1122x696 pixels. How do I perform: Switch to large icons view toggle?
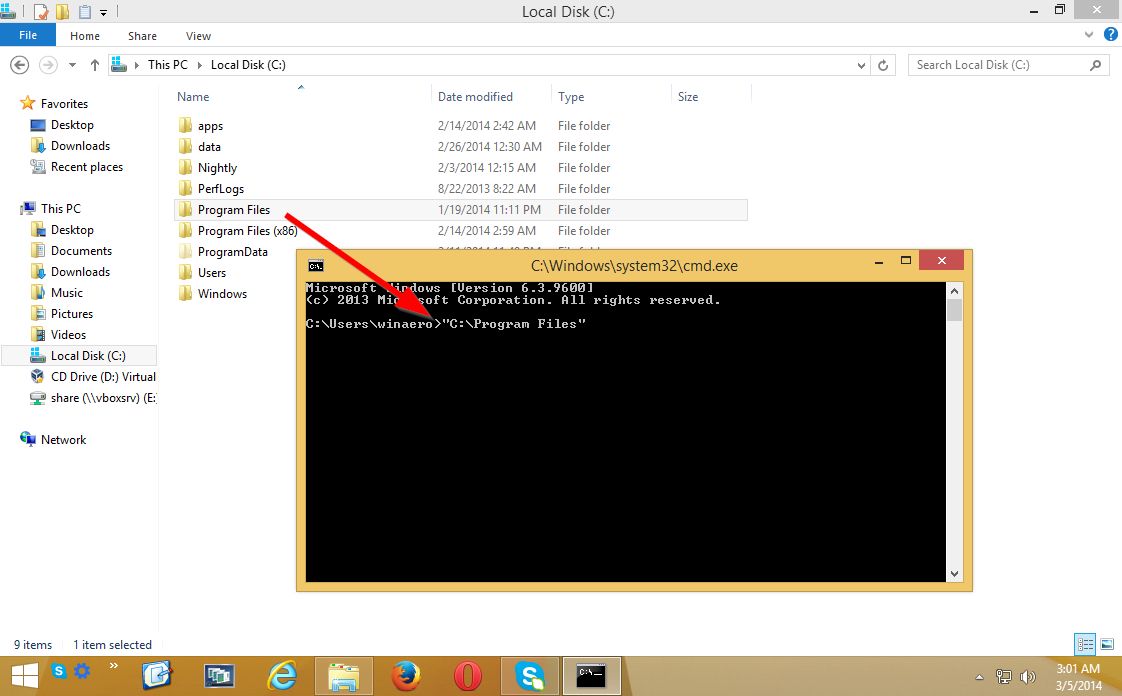1106,644
